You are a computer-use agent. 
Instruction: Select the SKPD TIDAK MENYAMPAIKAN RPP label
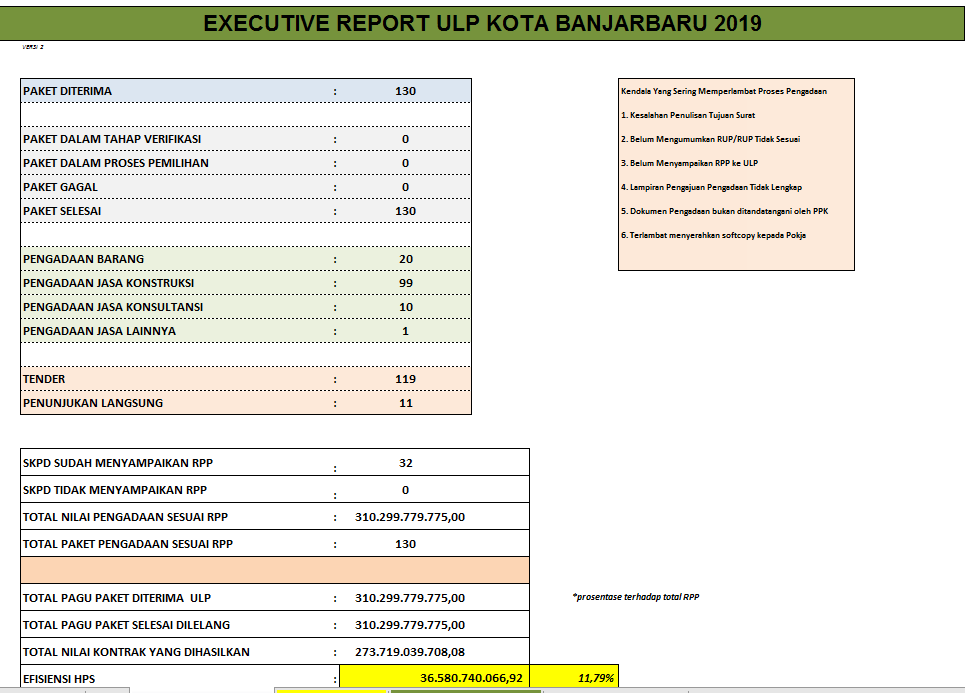115,490
